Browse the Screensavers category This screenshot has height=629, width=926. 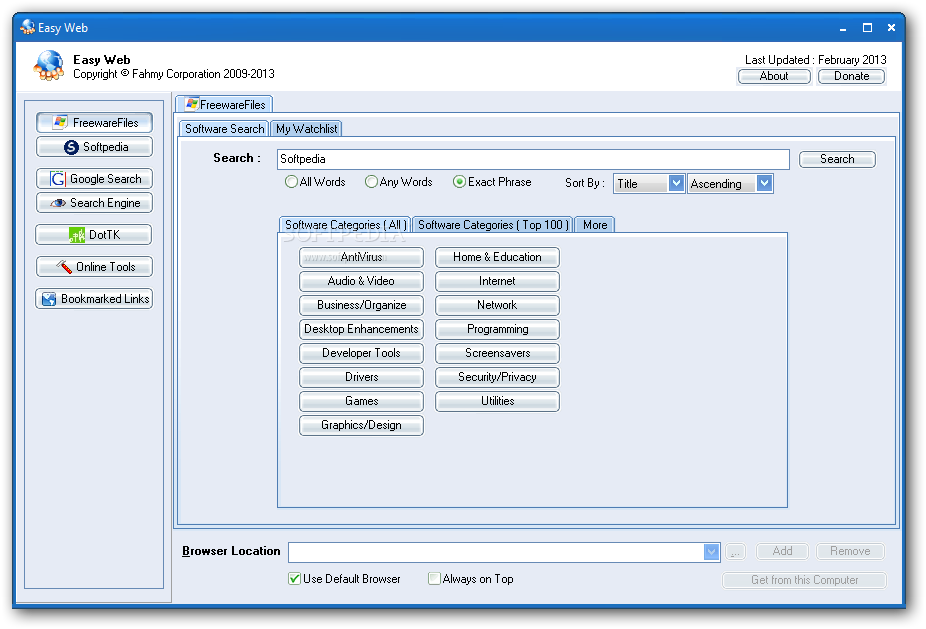(x=497, y=353)
